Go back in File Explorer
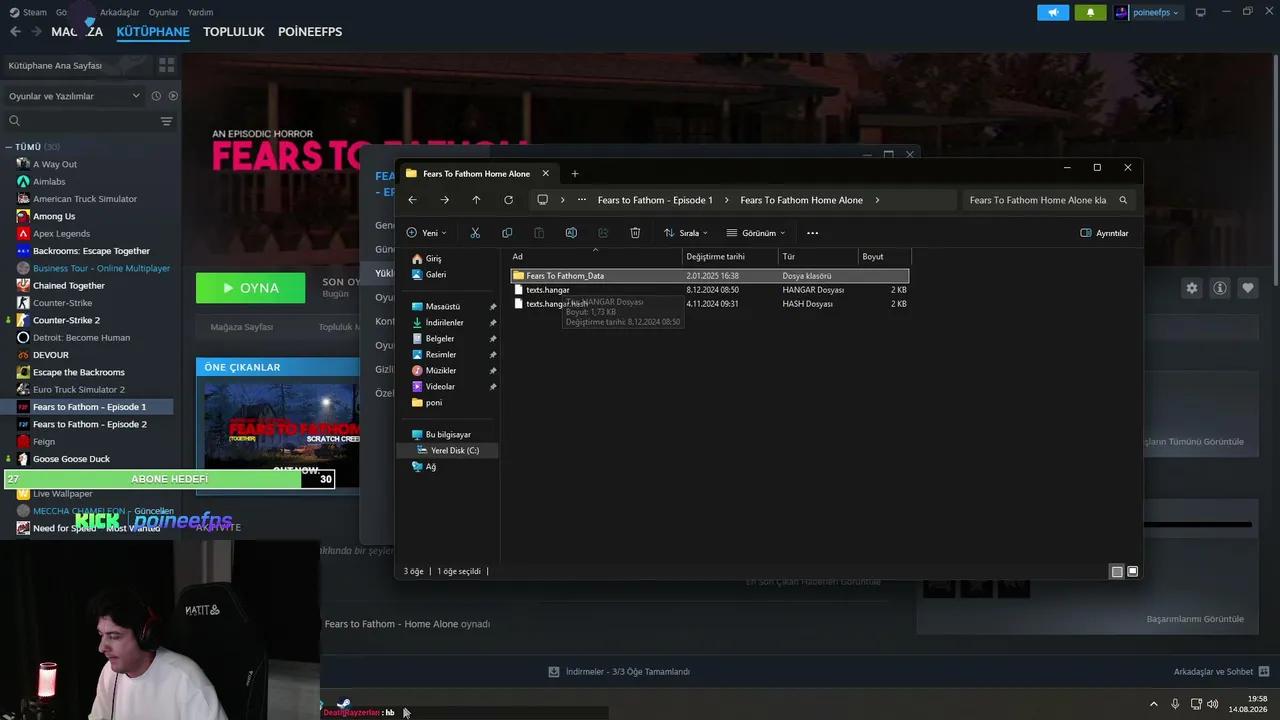The height and width of the screenshot is (720, 1280). click(412, 200)
